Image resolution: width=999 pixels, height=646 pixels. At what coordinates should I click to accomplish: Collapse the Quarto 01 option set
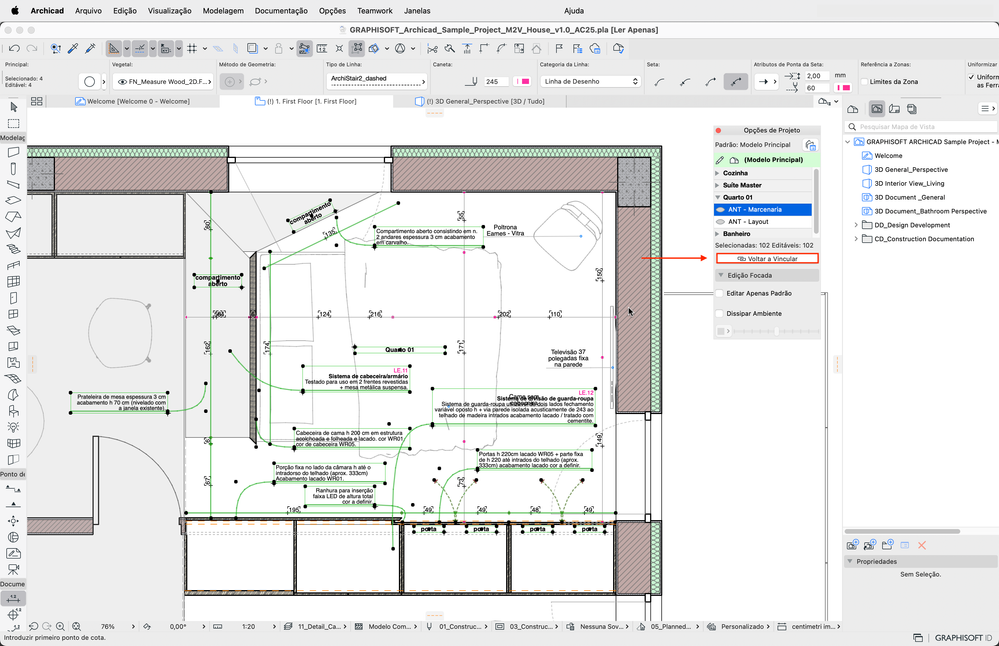point(717,197)
